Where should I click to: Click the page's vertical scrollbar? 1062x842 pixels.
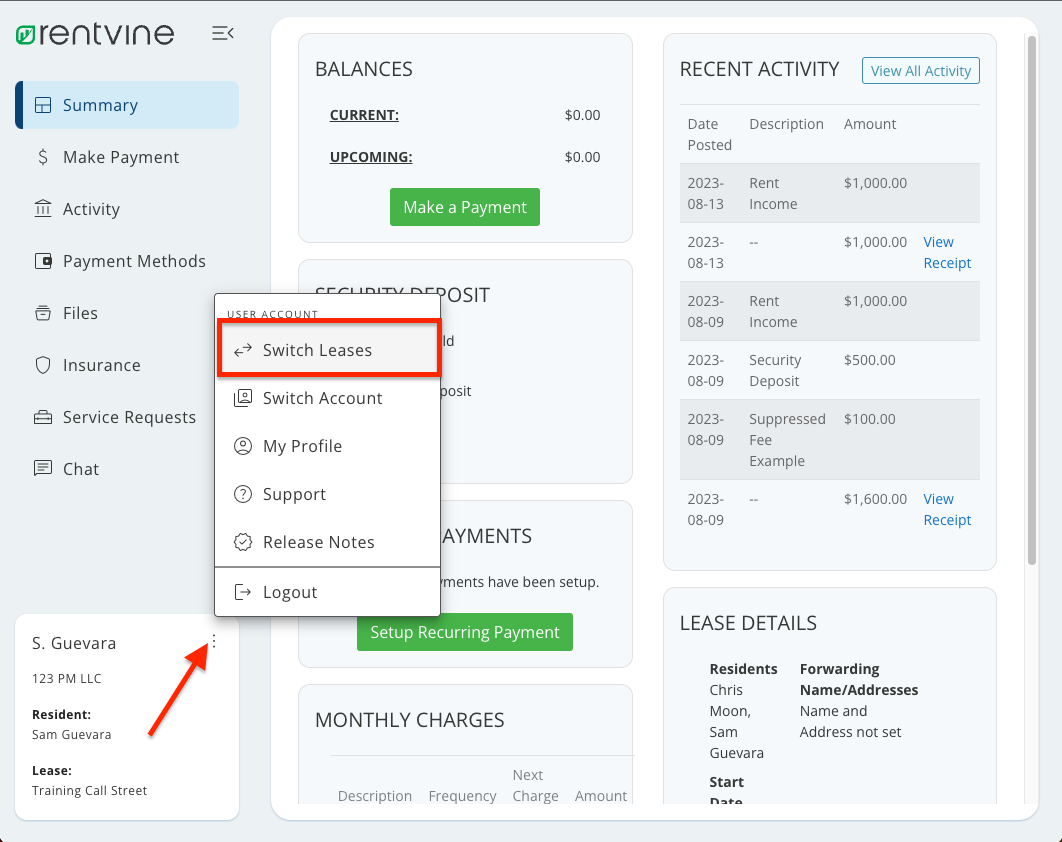point(1032,300)
